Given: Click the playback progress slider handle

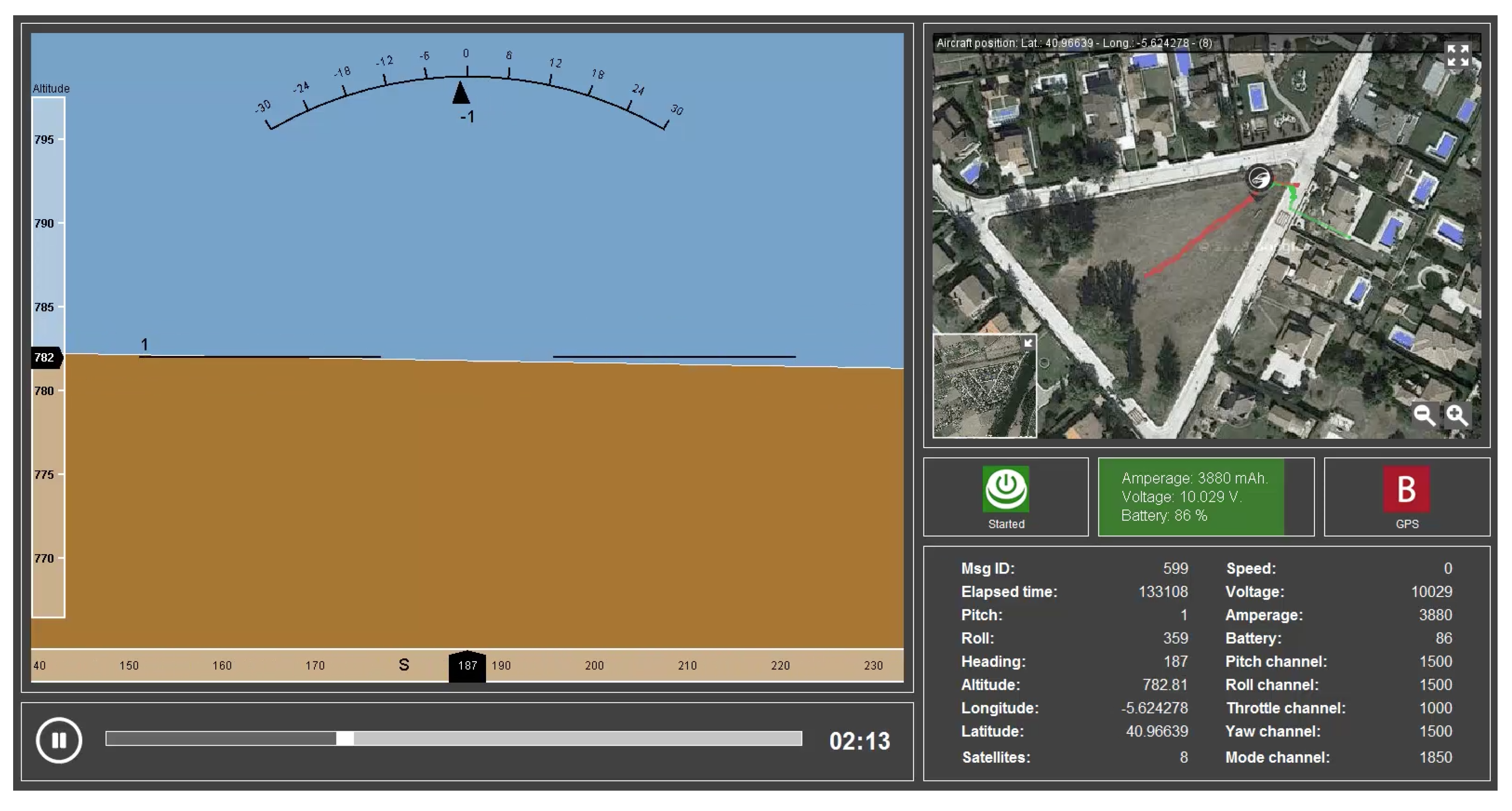Looking at the screenshot, I should [x=345, y=738].
